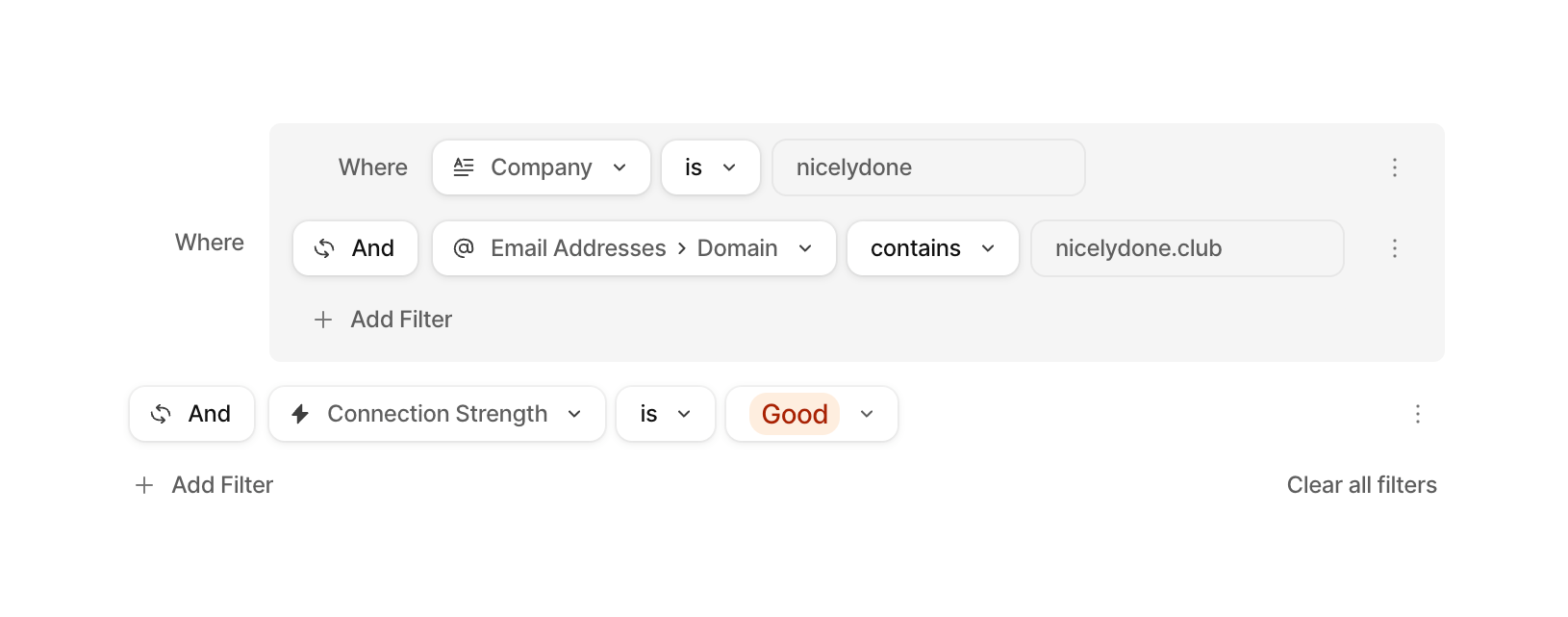Open options menu for Connection Strength filter

pos(1417,414)
